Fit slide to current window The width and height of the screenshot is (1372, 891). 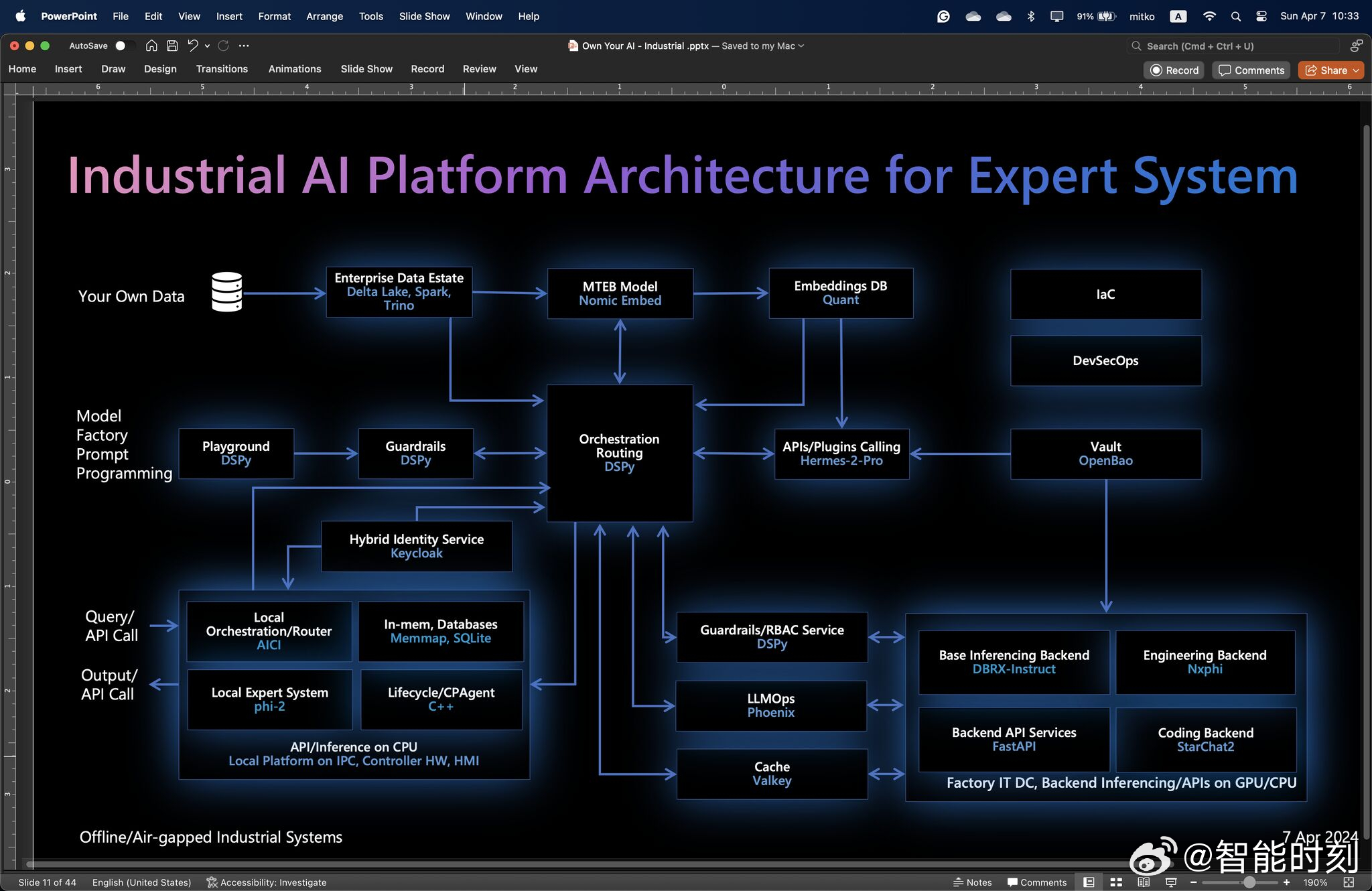(1349, 882)
